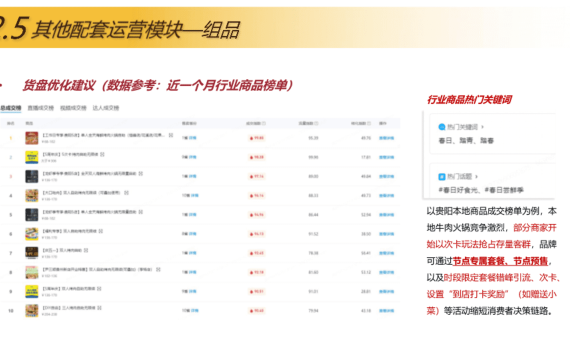The image size is (570, 360).
Task: Open 查看详情 link in rank 5 row
Action: (x=386, y=215)
